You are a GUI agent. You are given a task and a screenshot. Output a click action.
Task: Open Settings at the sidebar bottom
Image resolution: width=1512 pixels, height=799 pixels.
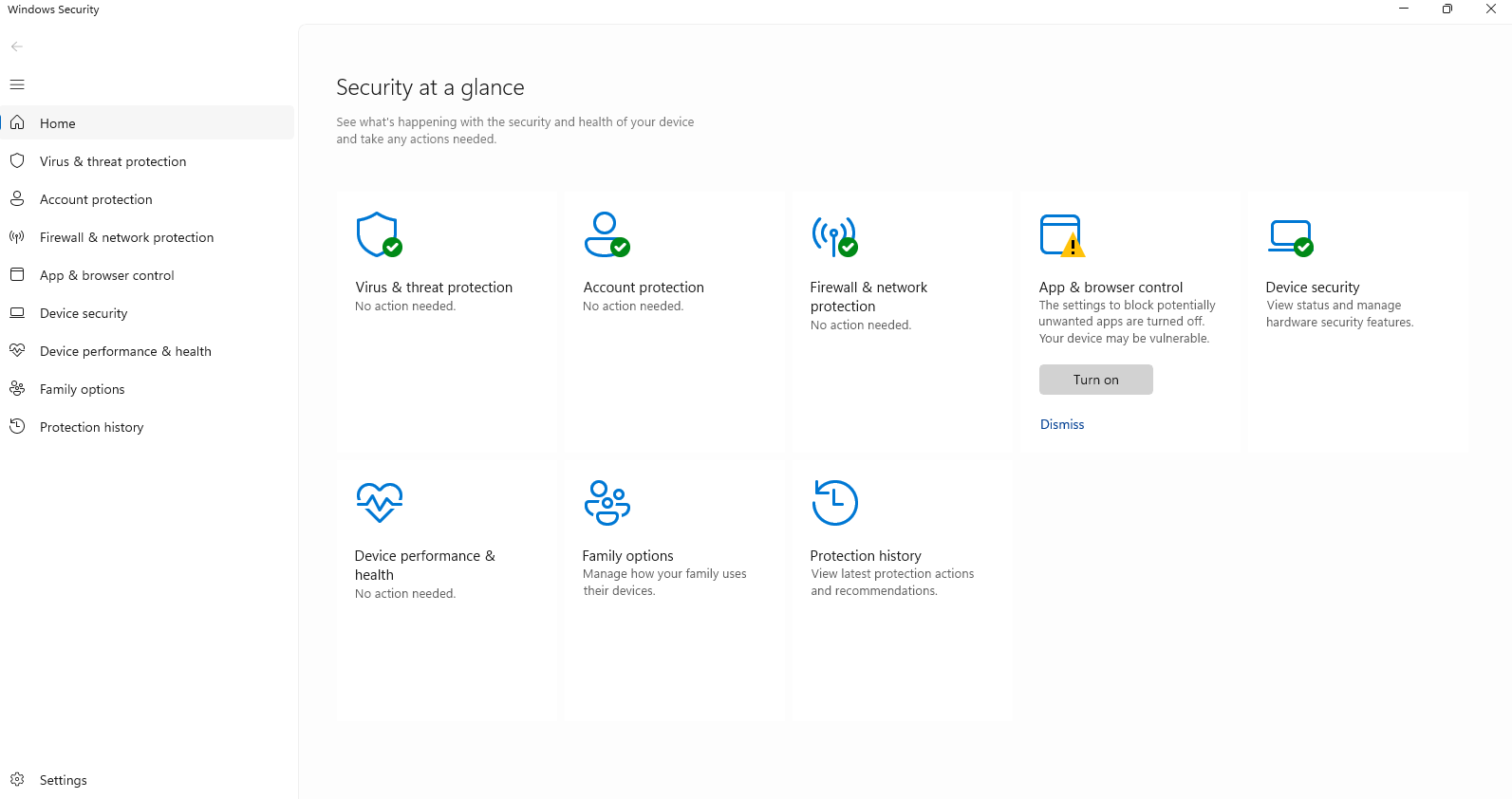click(147, 779)
